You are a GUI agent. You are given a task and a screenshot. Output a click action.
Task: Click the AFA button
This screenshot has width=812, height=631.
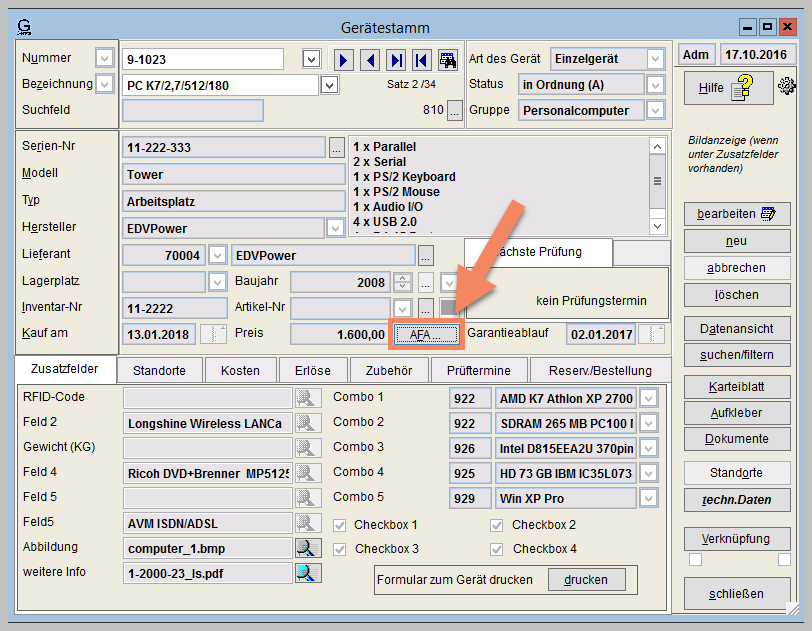[426, 334]
